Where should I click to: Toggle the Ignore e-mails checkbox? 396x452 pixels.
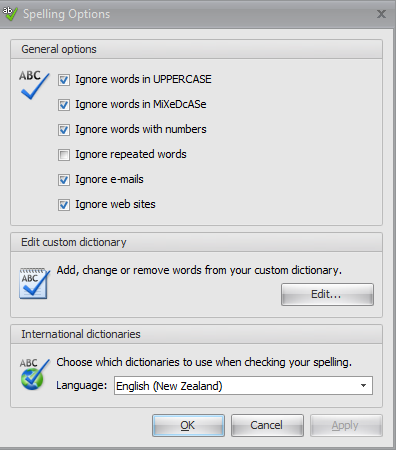[x=64, y=180]
